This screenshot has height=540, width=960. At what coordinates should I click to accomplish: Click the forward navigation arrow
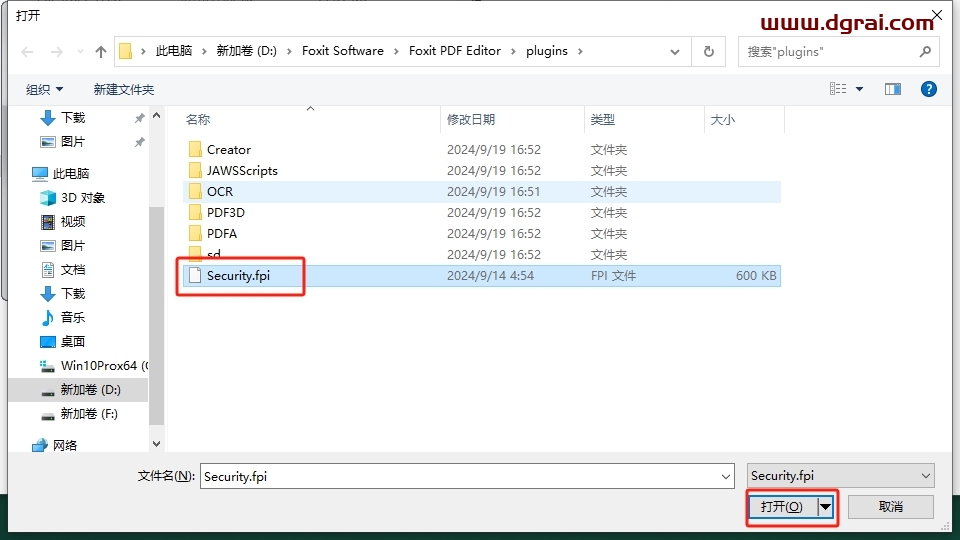coord(56,52)
